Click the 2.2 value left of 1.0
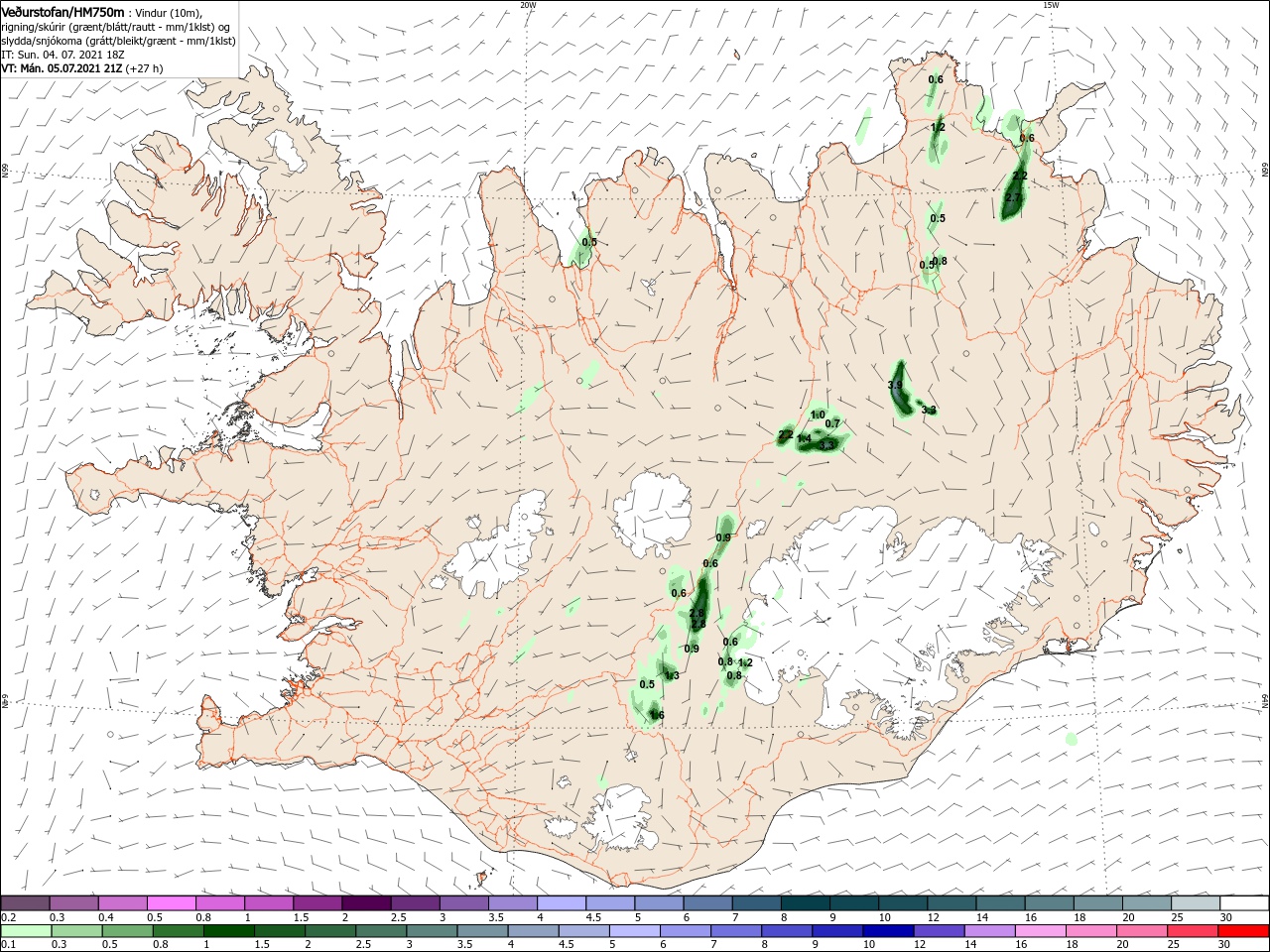1270x952 pixels. click(786, 435)
